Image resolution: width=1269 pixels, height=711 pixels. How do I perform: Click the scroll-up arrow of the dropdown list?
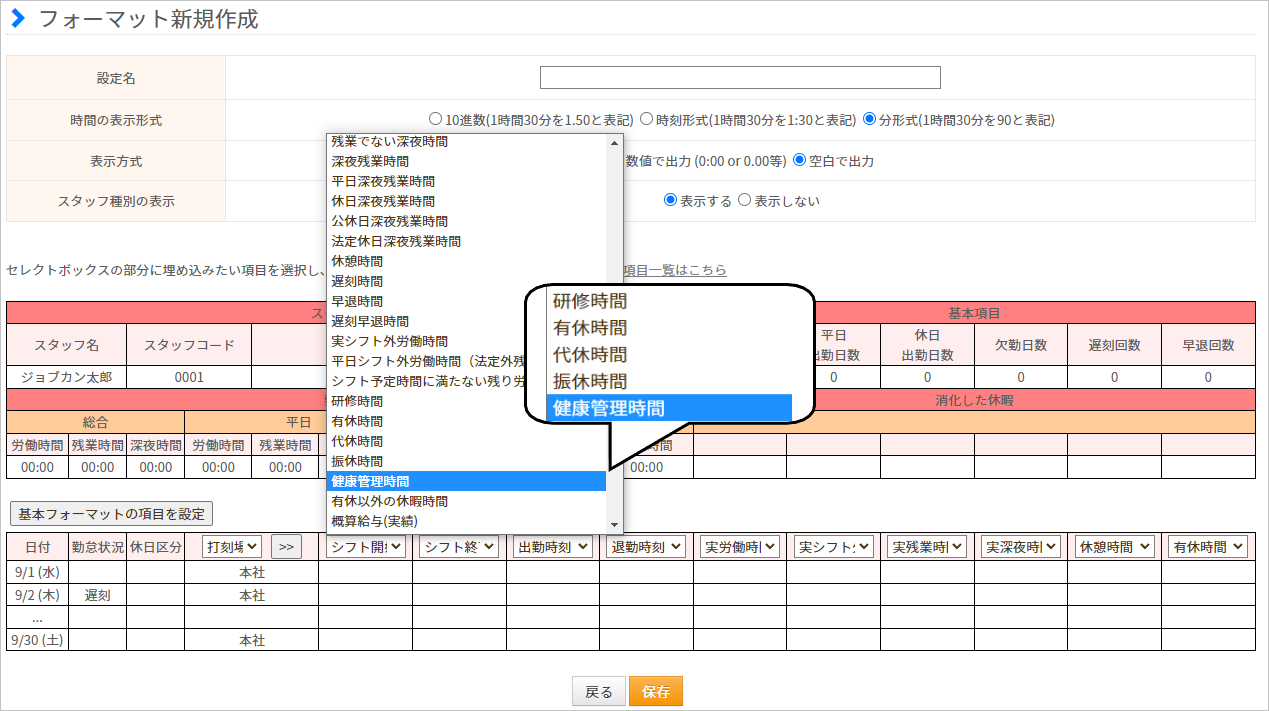[x=614, y=143]
